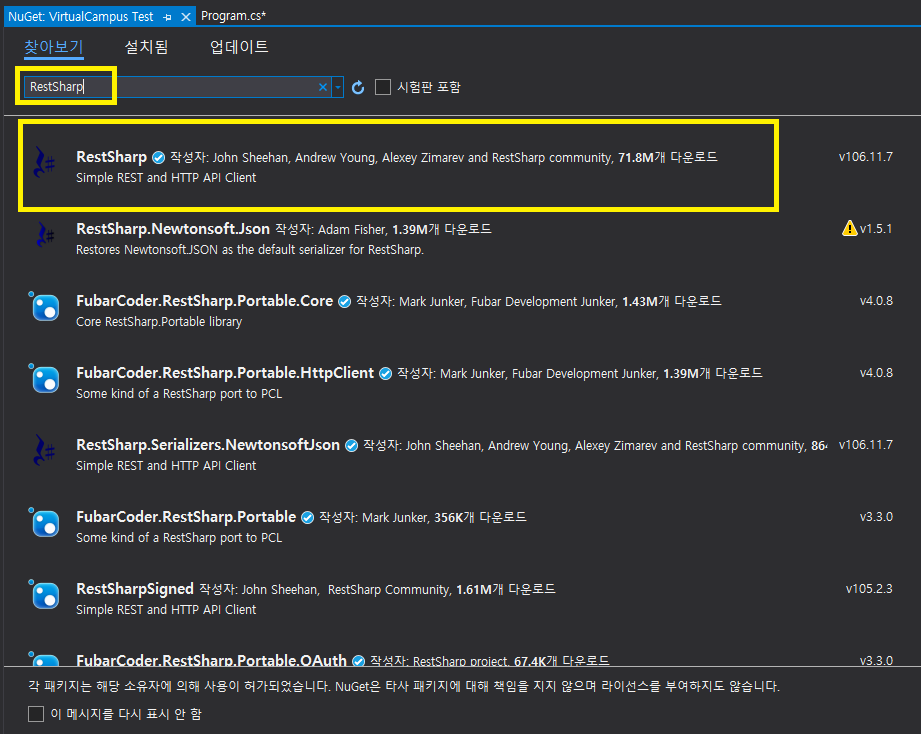Image resolution: width=921 pixels, height=734 pixels.
Task: Click version v106.11.7 of RestSharp.Serializers.NewtonsoftJson
Action: [866, 445]
